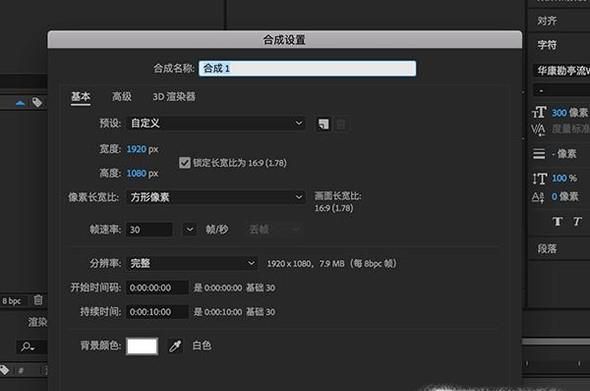Click the 渲染 render queue tab
Image resolution: width=590 pixels, height=391 pixels.
[x=38, y=322]
